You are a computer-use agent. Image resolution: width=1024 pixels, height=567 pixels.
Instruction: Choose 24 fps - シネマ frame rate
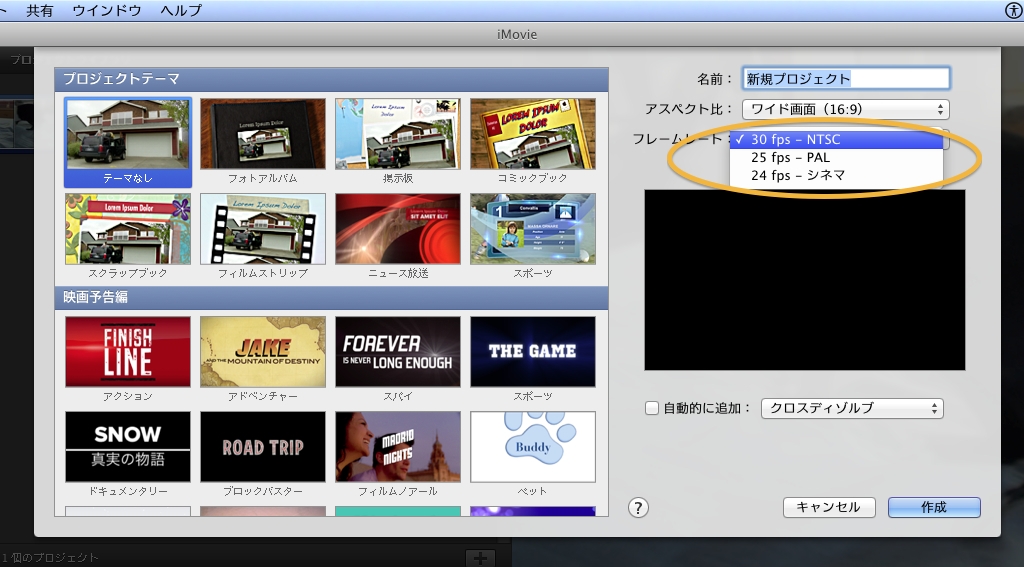pos(797,175)
